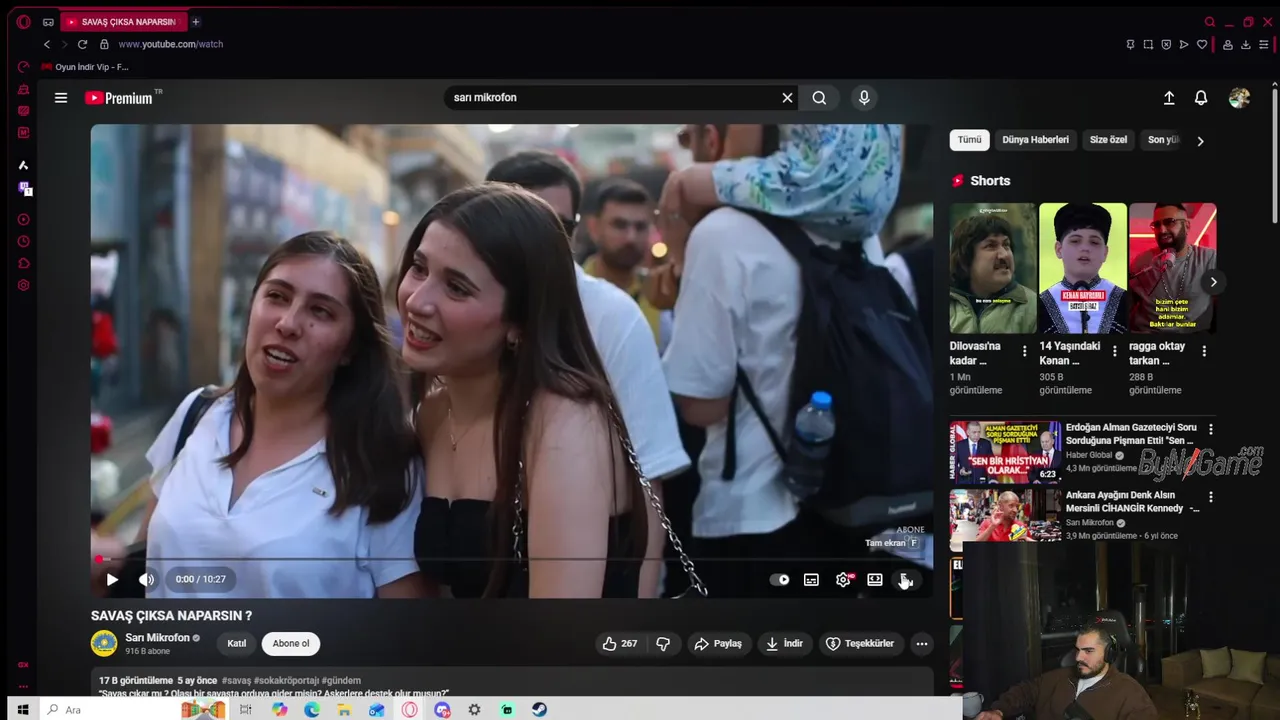This screenshot has width=1280, height=720.
Task: Enter fullscreen mode
Action: [x=905, y=580]
